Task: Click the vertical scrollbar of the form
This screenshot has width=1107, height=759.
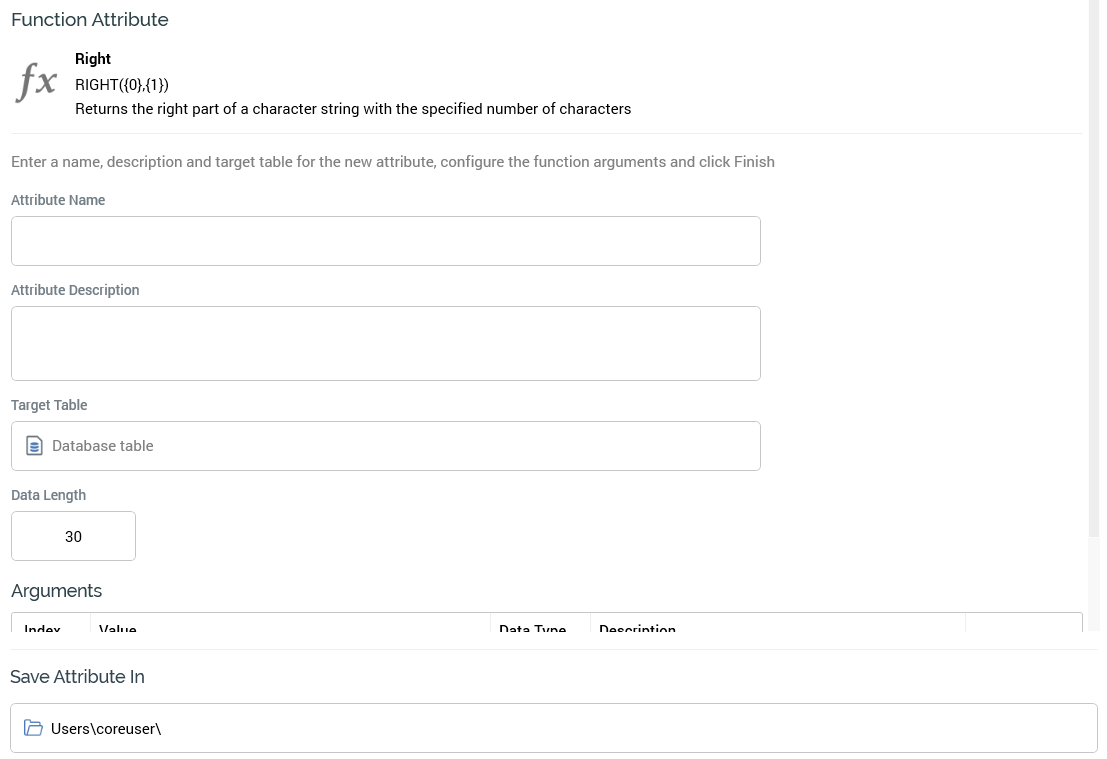Action: click(1094, 270)
